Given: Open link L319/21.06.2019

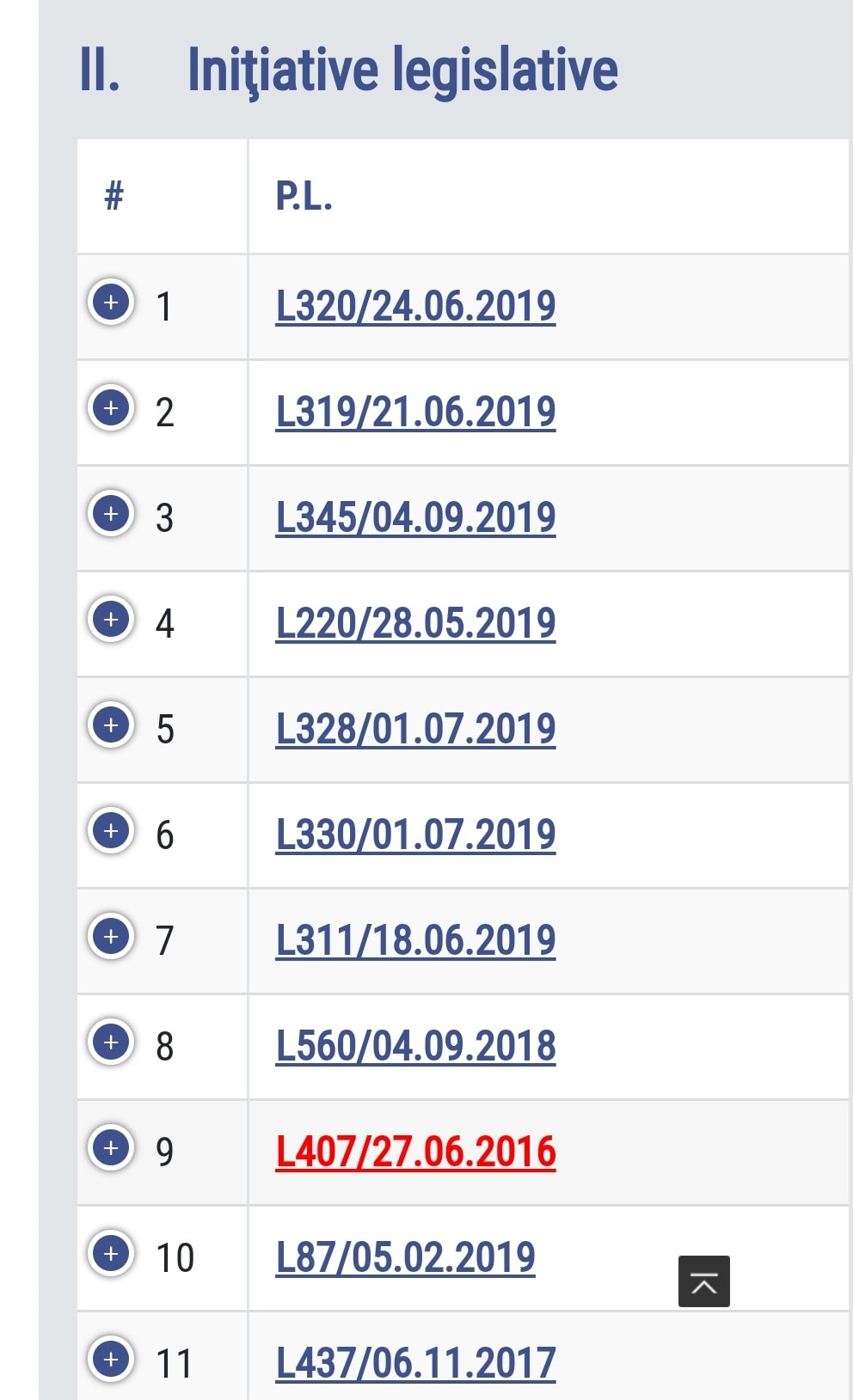Looking at the screenshot, I should (415, 412).
